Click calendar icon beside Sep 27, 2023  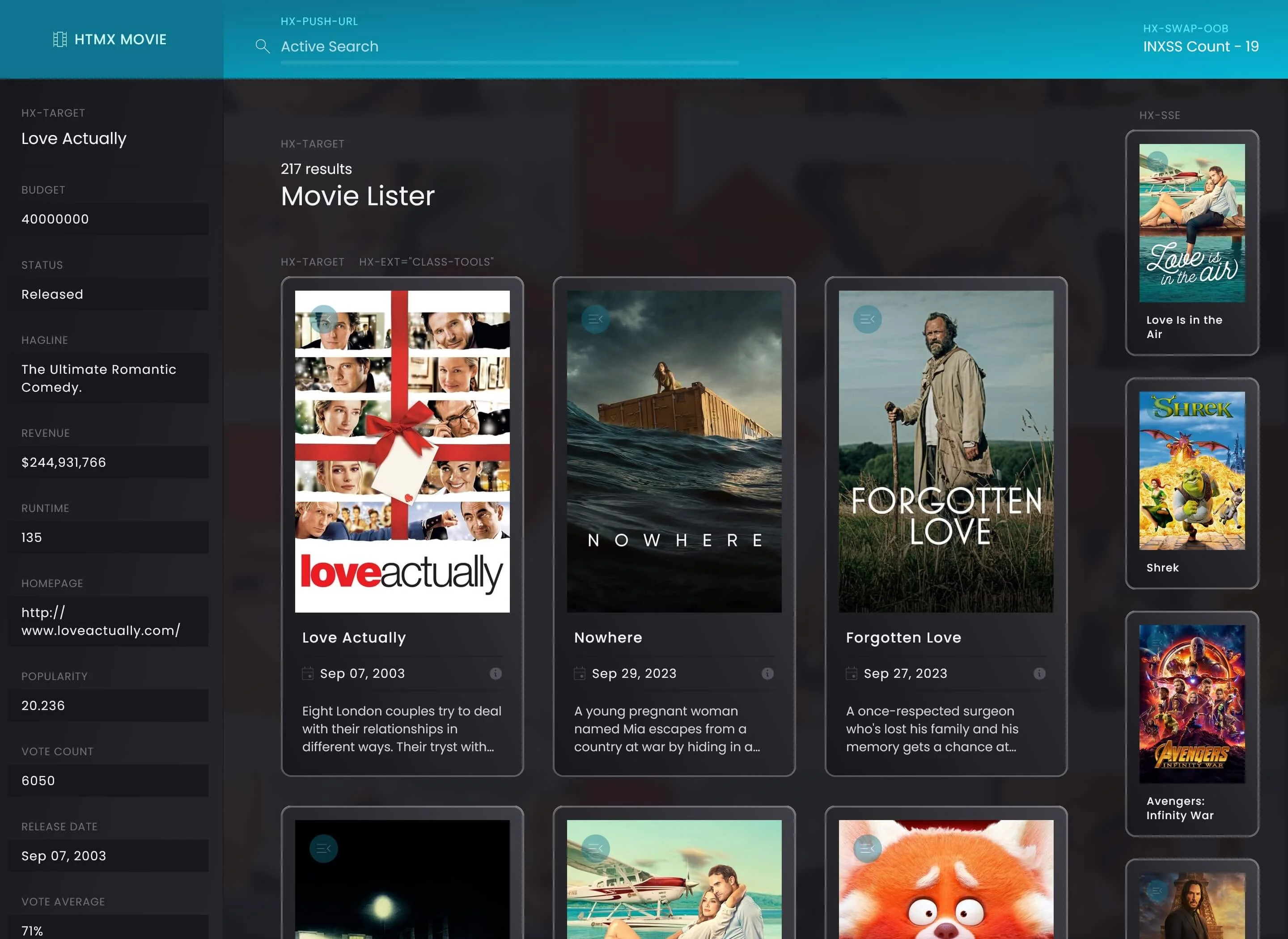point(851,673)
